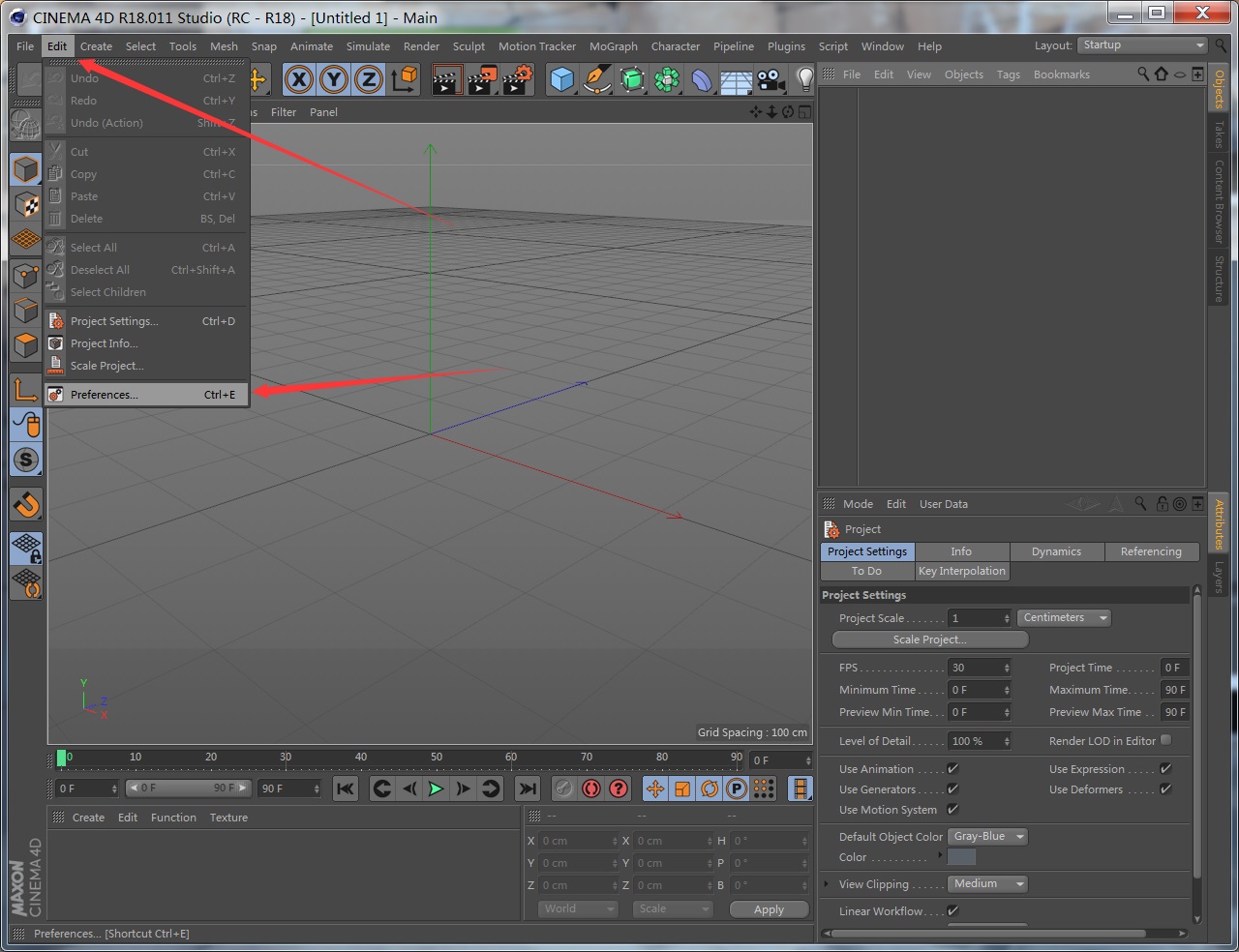Click the green Array modeling icon

click(x=666, y=79)
